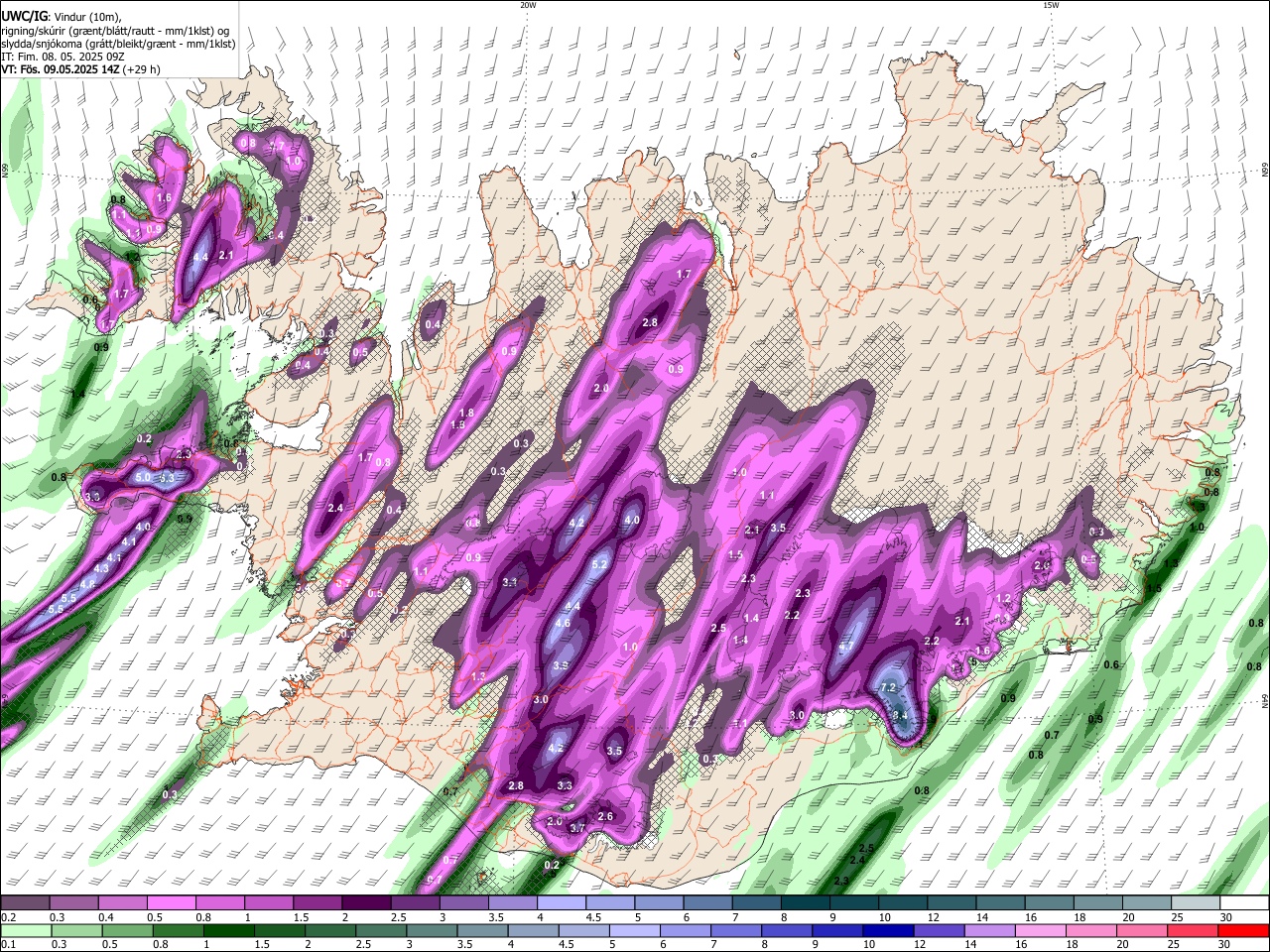This screenshot has width=1270, height=952.
Task: Click the 7.2 precipitation value on the map
Action: click(x=888, y=687)
